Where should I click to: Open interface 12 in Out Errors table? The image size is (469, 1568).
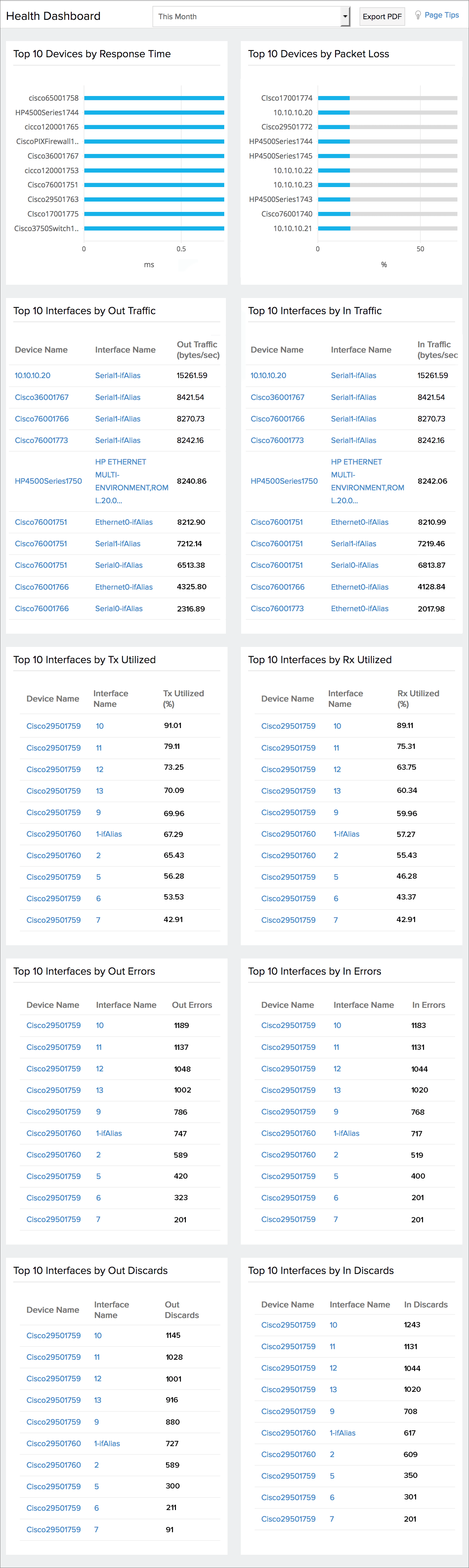click(x=100, y=1069)
